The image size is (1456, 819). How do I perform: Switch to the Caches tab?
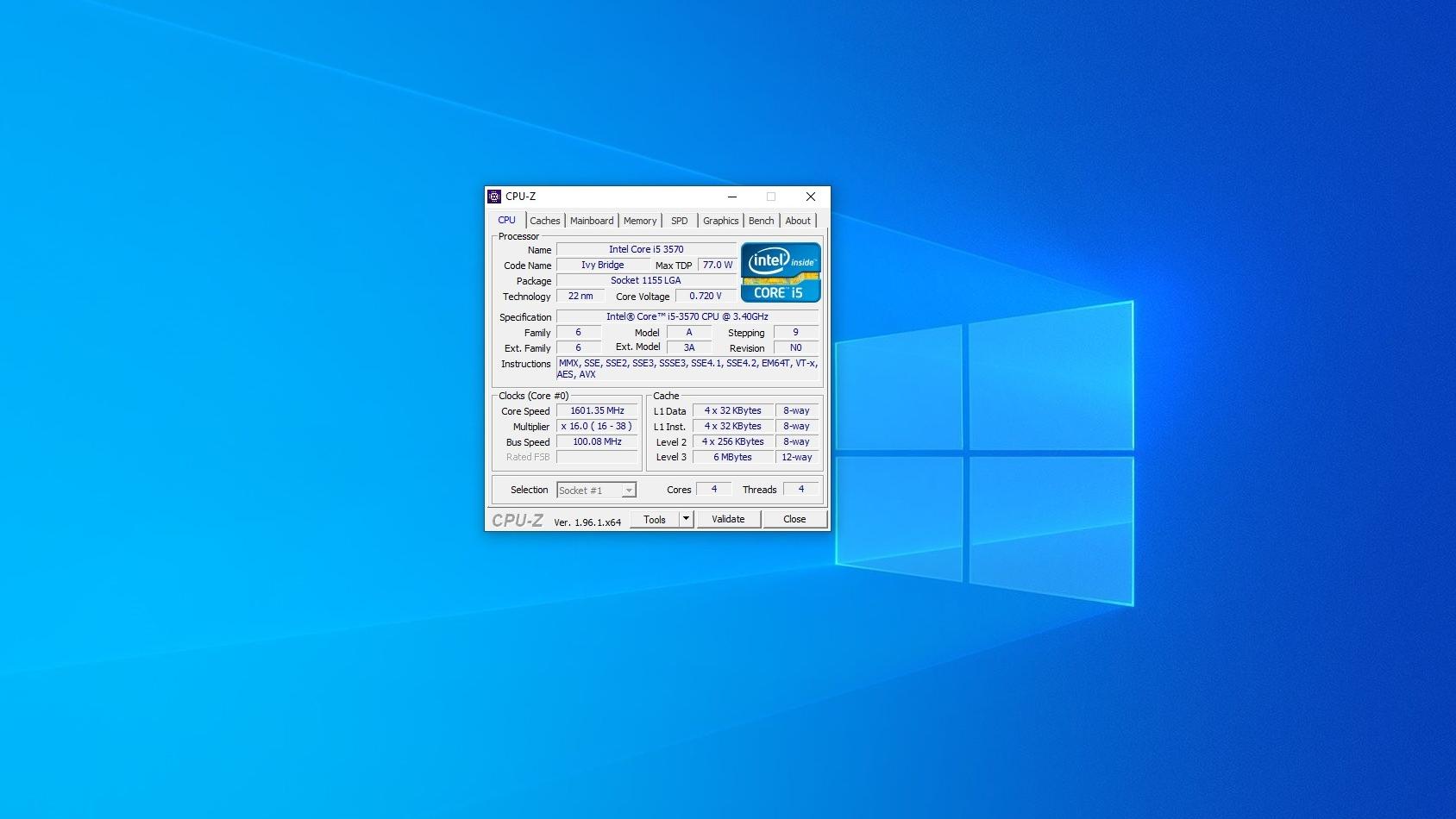(544, 221)
